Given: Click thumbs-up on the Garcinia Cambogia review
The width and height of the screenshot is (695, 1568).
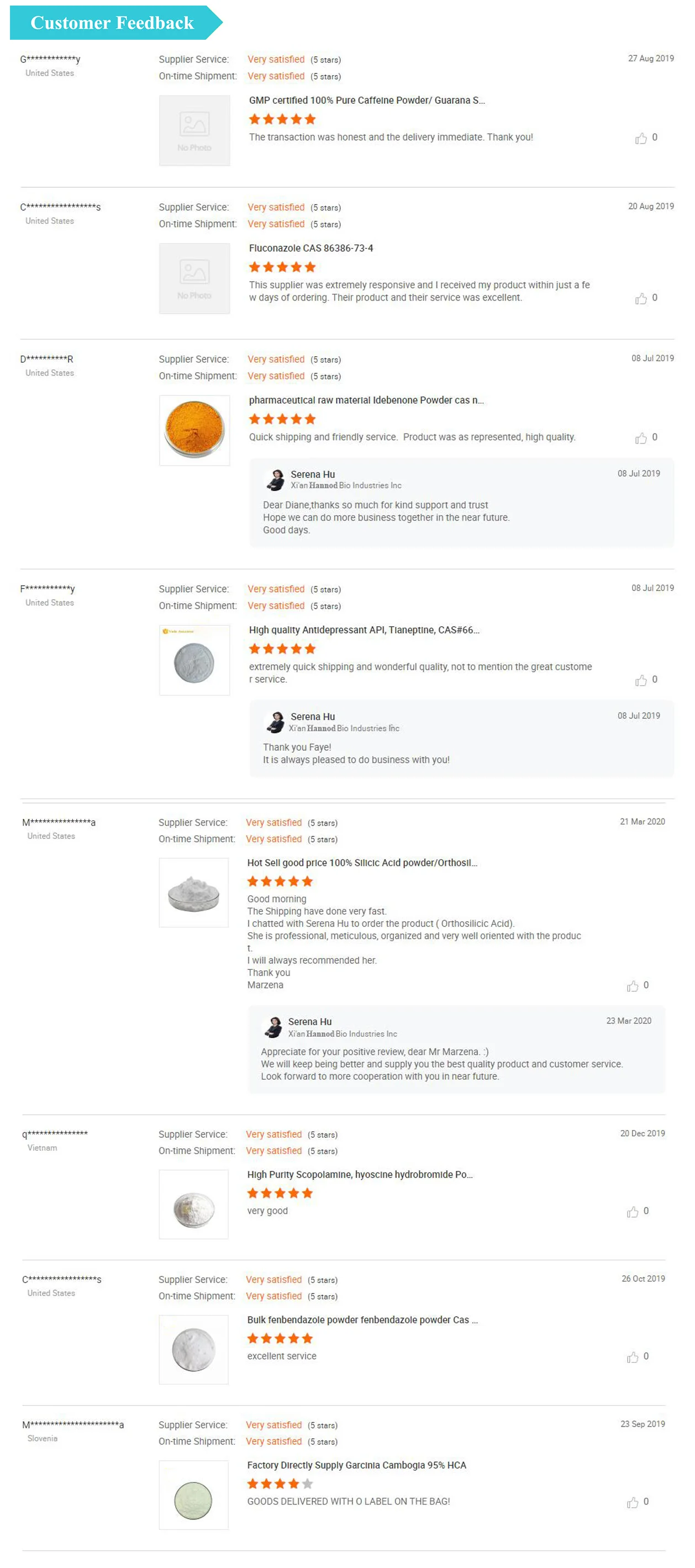Looking at the screenshot, I should (633, 1502).
